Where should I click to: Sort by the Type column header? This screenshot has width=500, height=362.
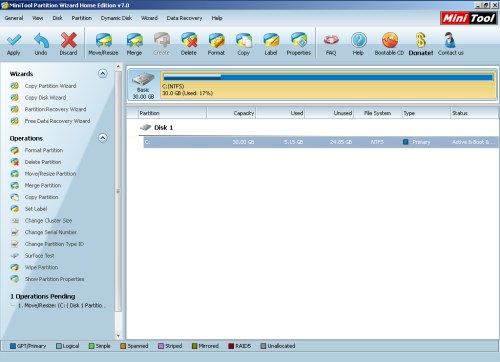[426, 113]
